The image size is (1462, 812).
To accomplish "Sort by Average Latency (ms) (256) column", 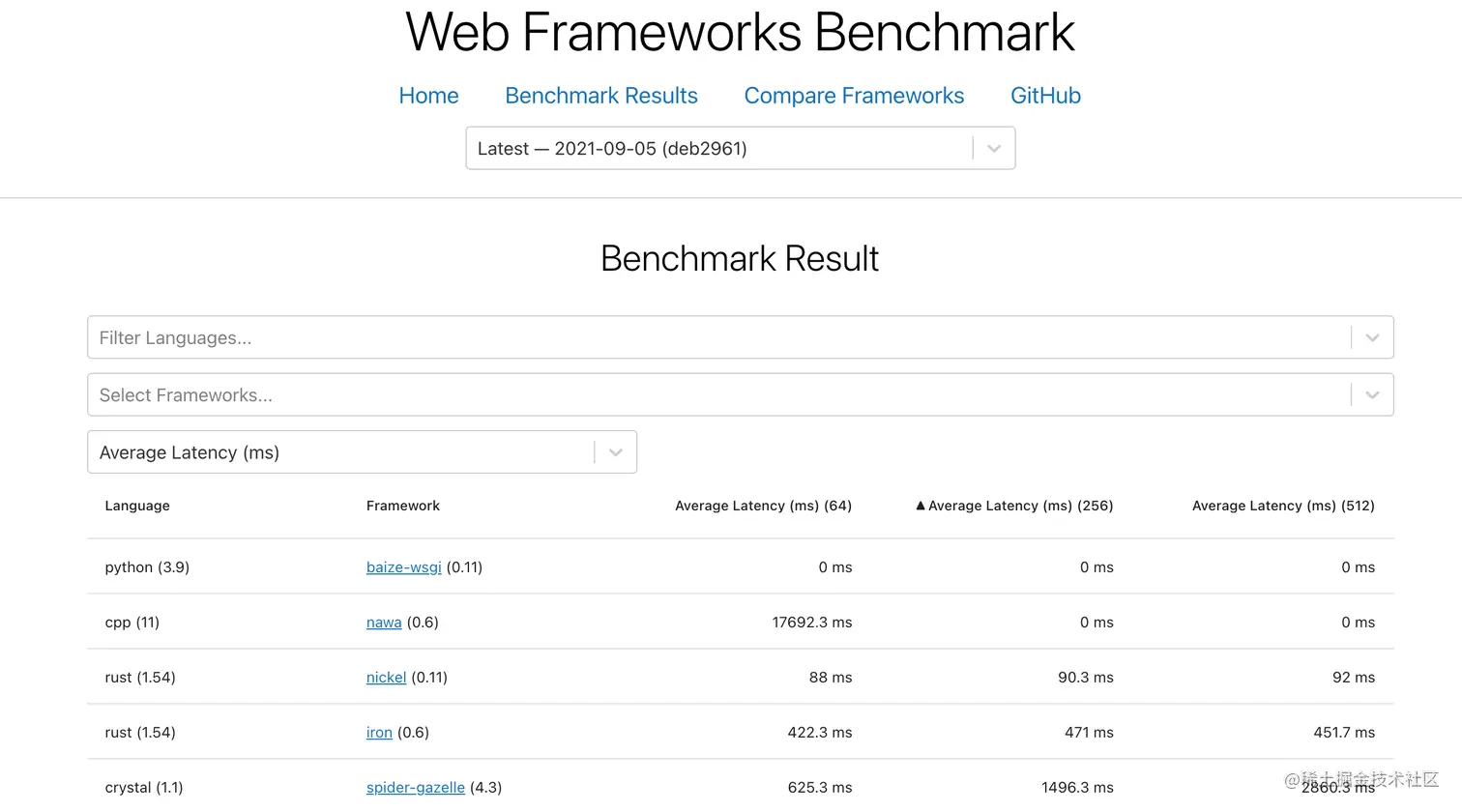I will click(1014, 506).
